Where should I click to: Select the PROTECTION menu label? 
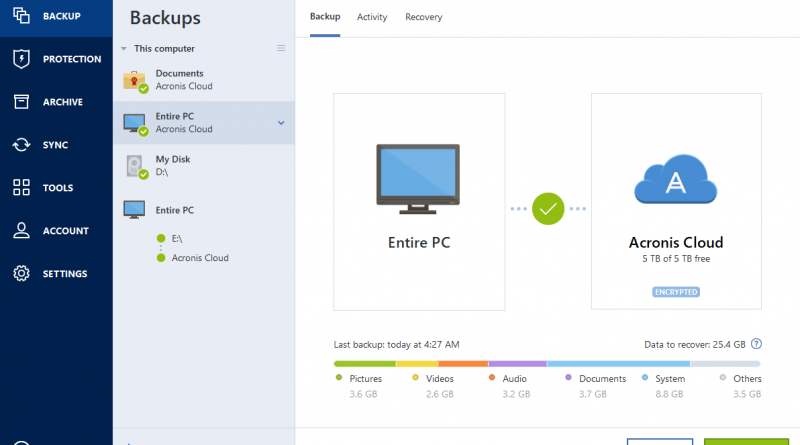(72, 59)
